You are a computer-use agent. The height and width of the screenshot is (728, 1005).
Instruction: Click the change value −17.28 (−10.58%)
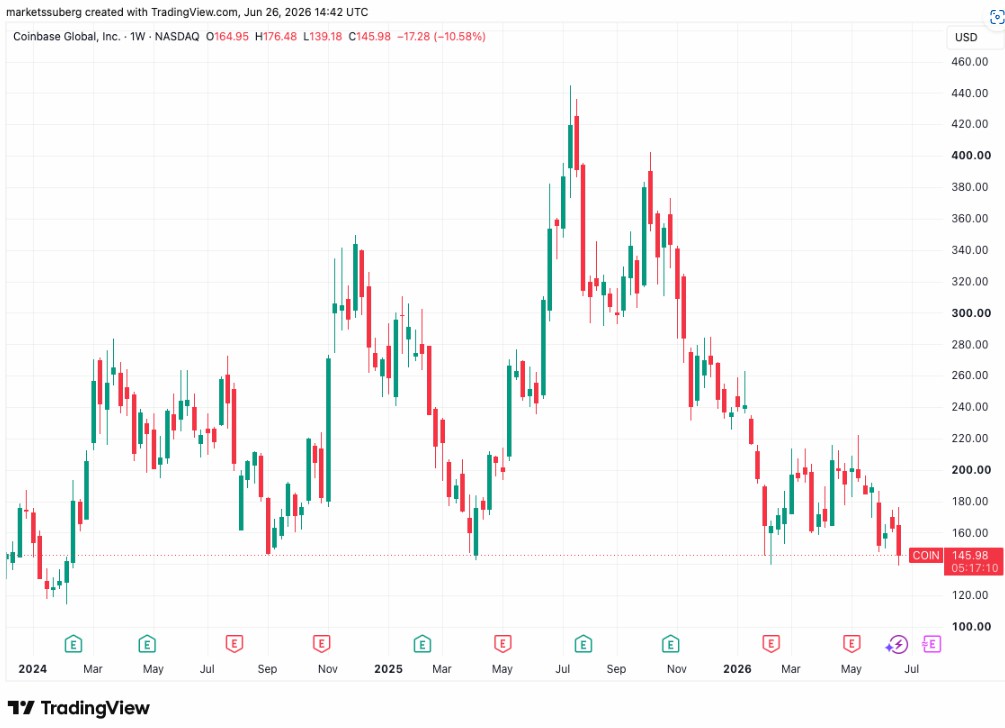441,37
